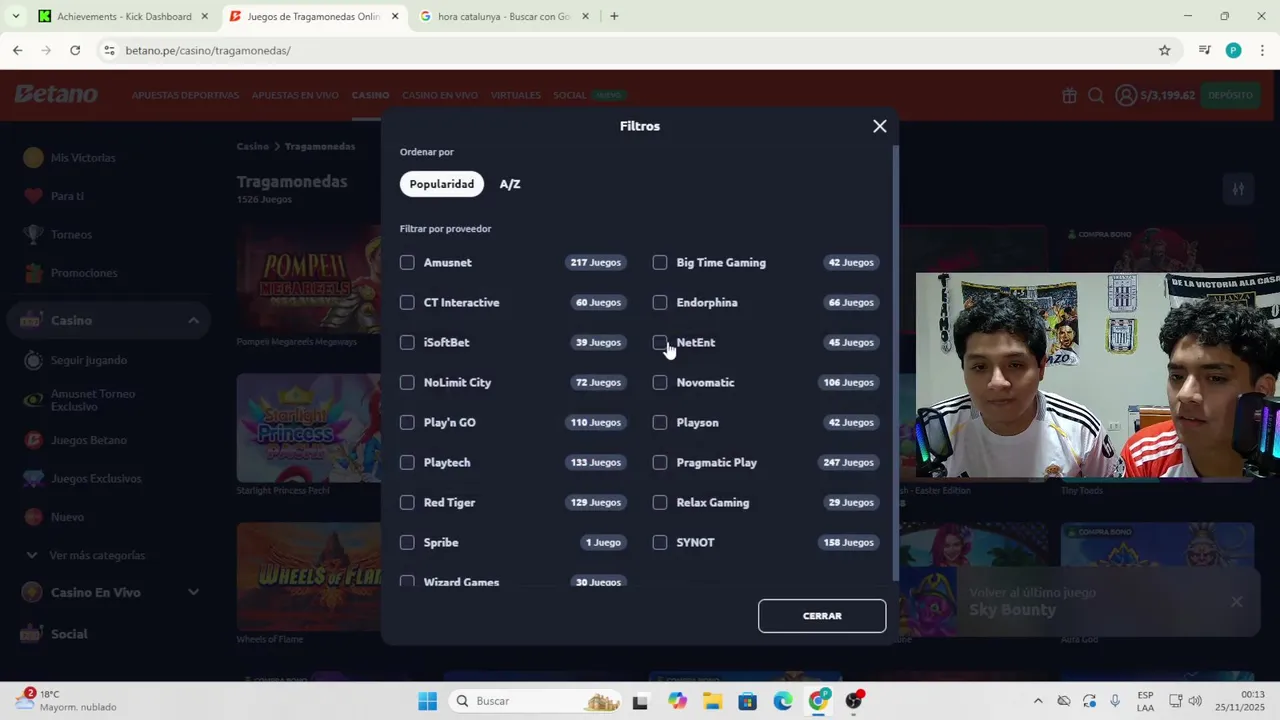Sort games by A/Z
This screenshot has width=1280, height=720.
pos(510,184)
